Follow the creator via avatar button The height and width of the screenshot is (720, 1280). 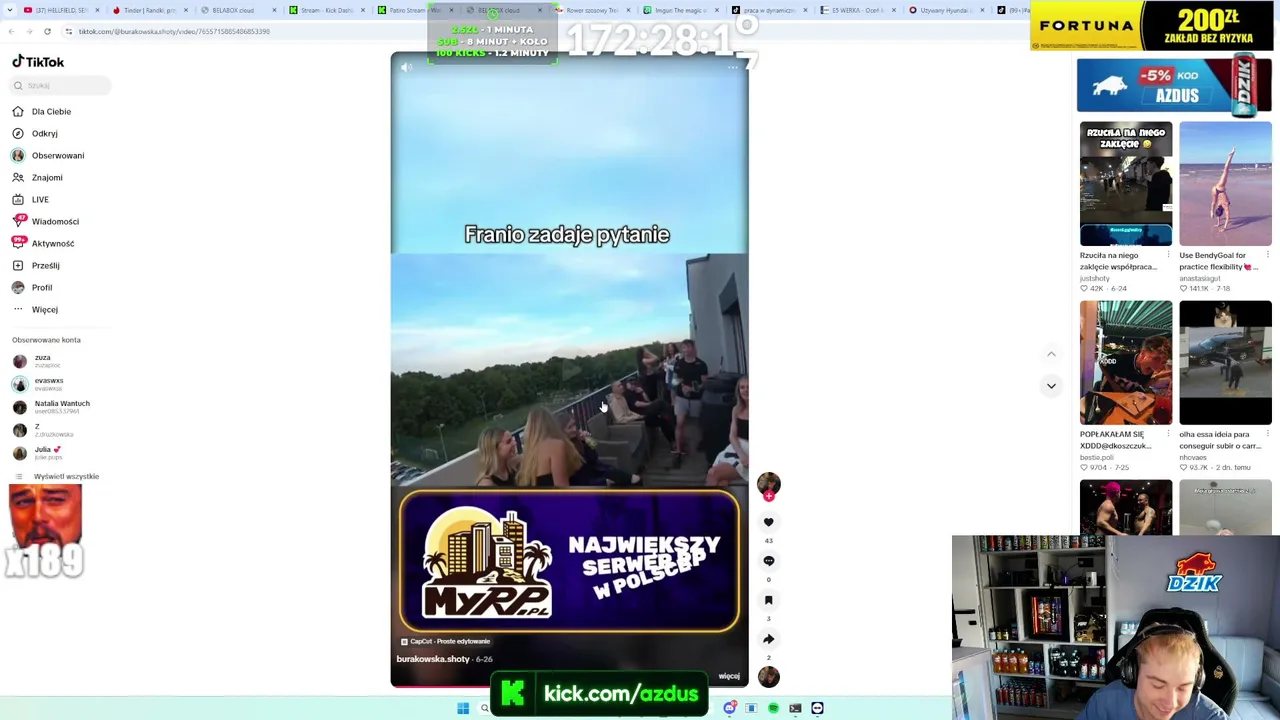point(768,486)
